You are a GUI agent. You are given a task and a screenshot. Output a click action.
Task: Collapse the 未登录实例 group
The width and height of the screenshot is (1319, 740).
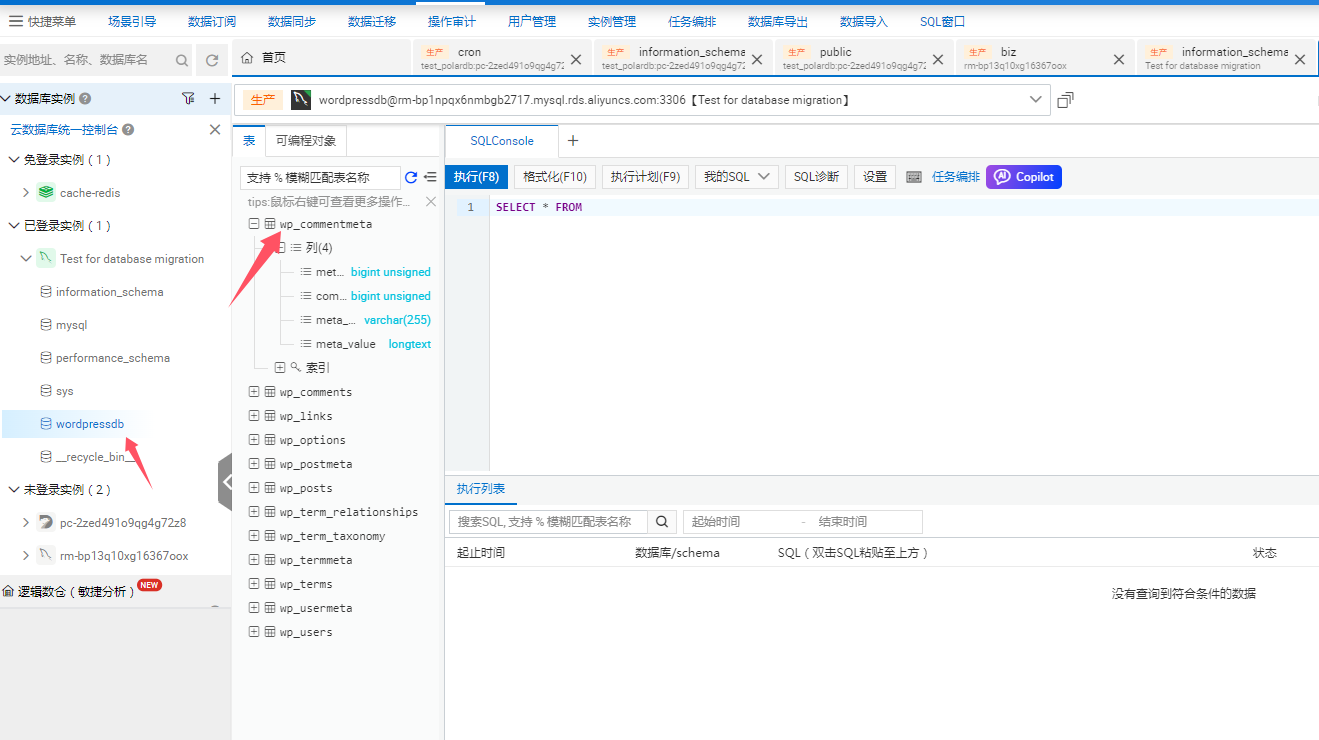point(14,490)
